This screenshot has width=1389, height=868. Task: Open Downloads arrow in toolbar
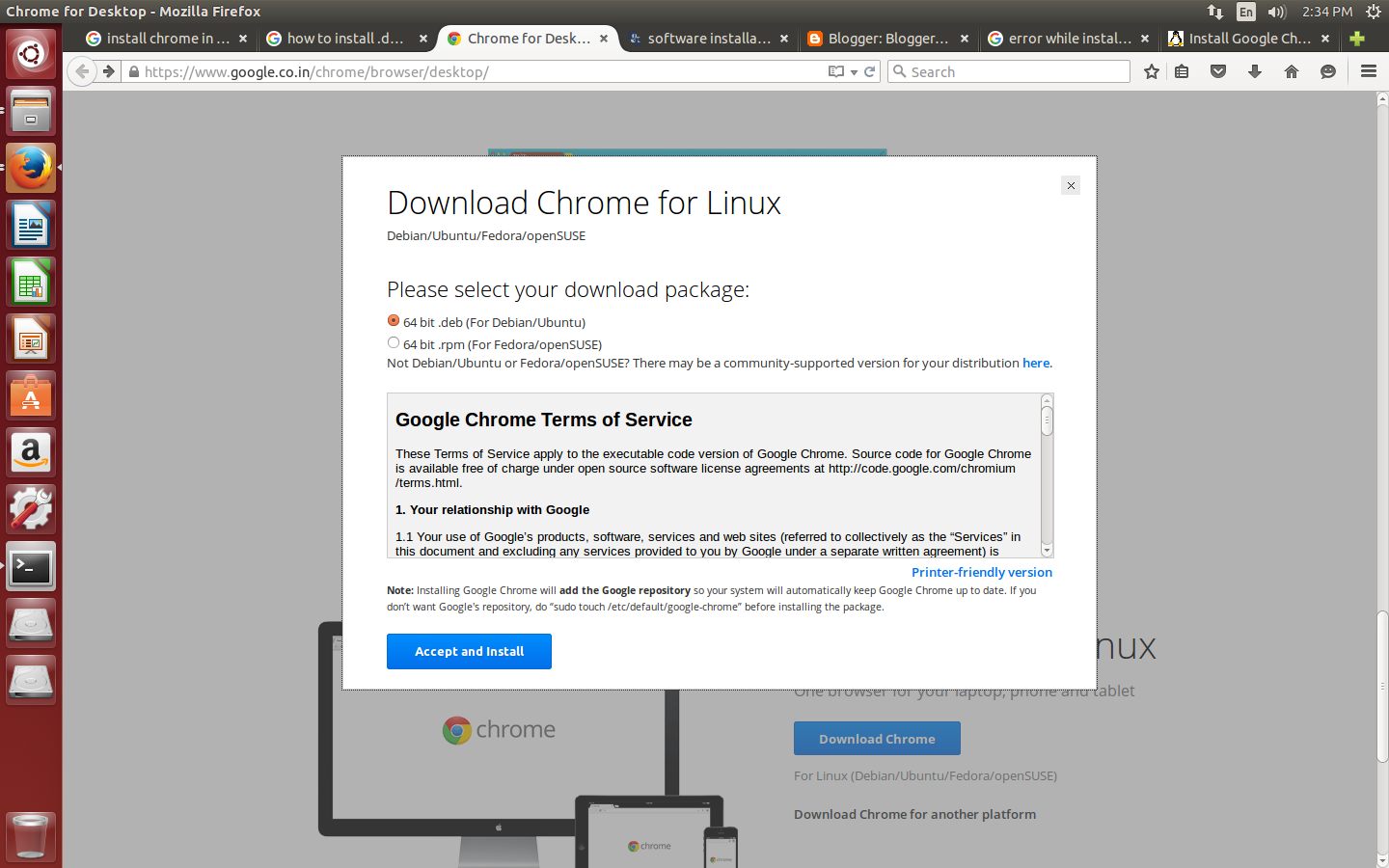(1255, 71)
